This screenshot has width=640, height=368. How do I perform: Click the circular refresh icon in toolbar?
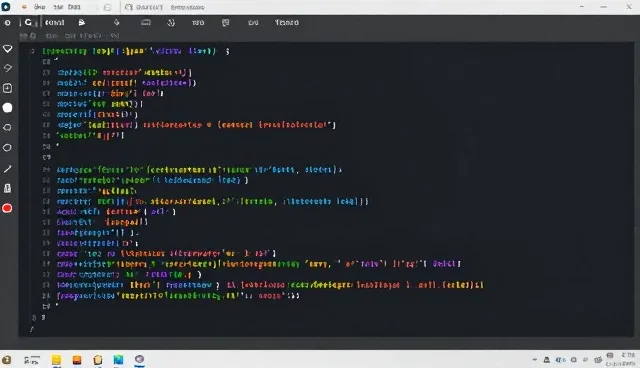click(x=171, y=22)
